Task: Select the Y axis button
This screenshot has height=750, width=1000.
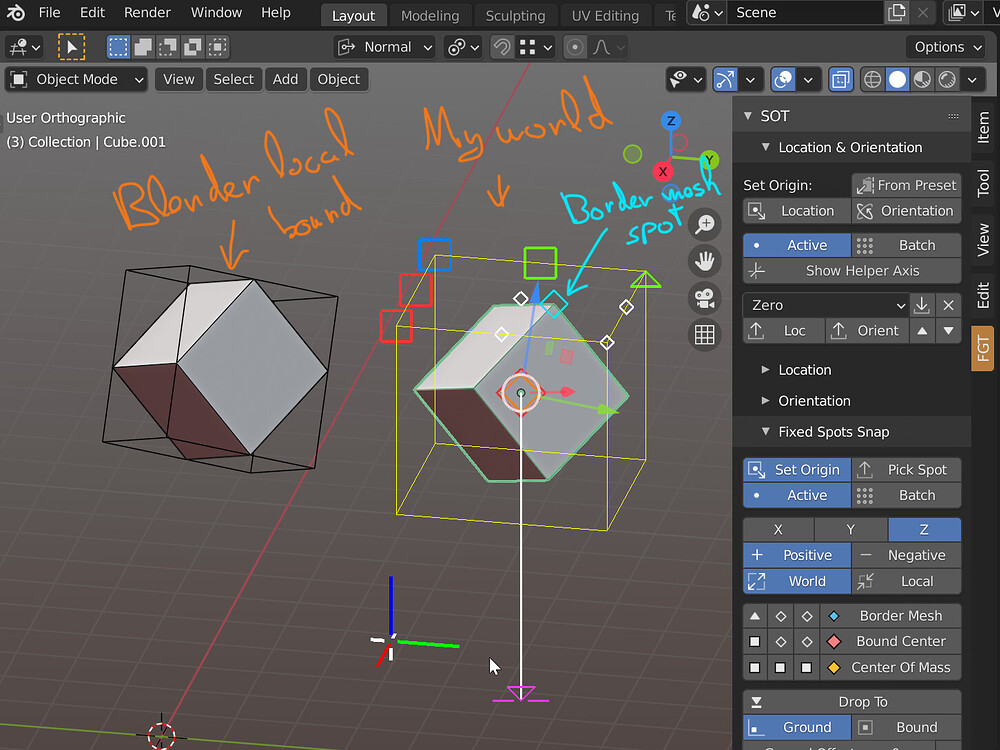Action: (x=850, y=529)
